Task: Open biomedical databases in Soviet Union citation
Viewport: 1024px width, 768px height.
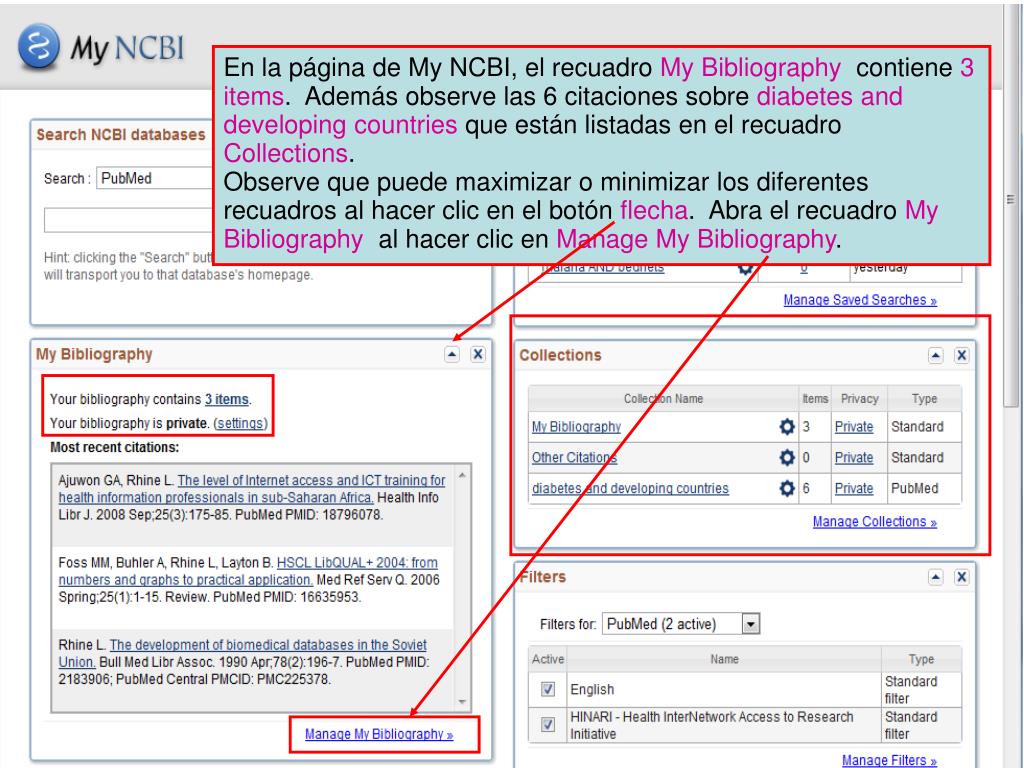Action: pos(242,653)
